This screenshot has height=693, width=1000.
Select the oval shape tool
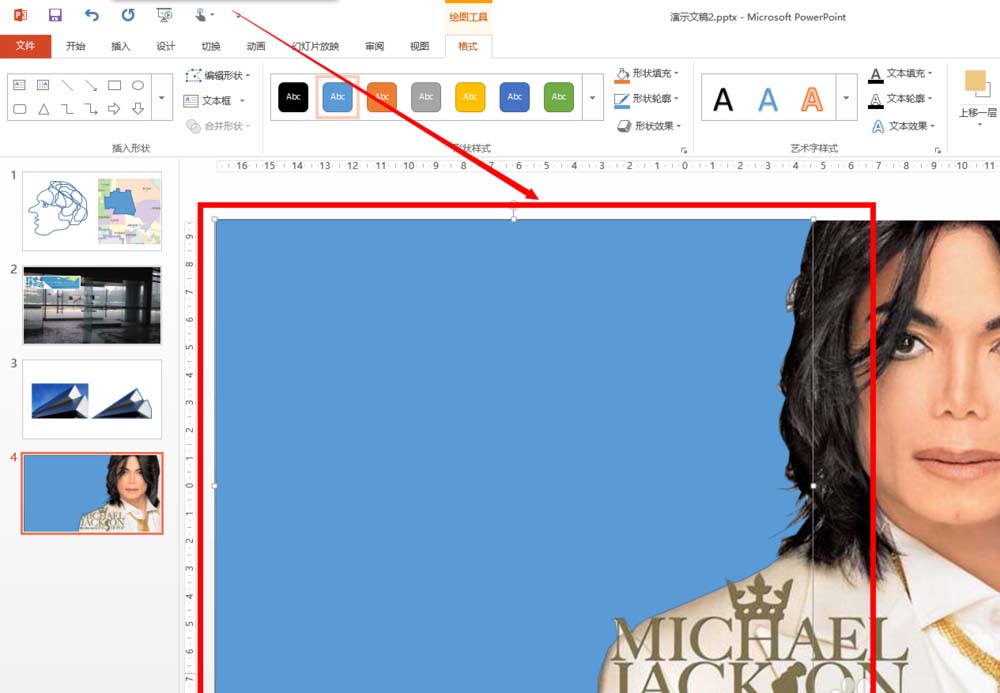coord(138,85)
